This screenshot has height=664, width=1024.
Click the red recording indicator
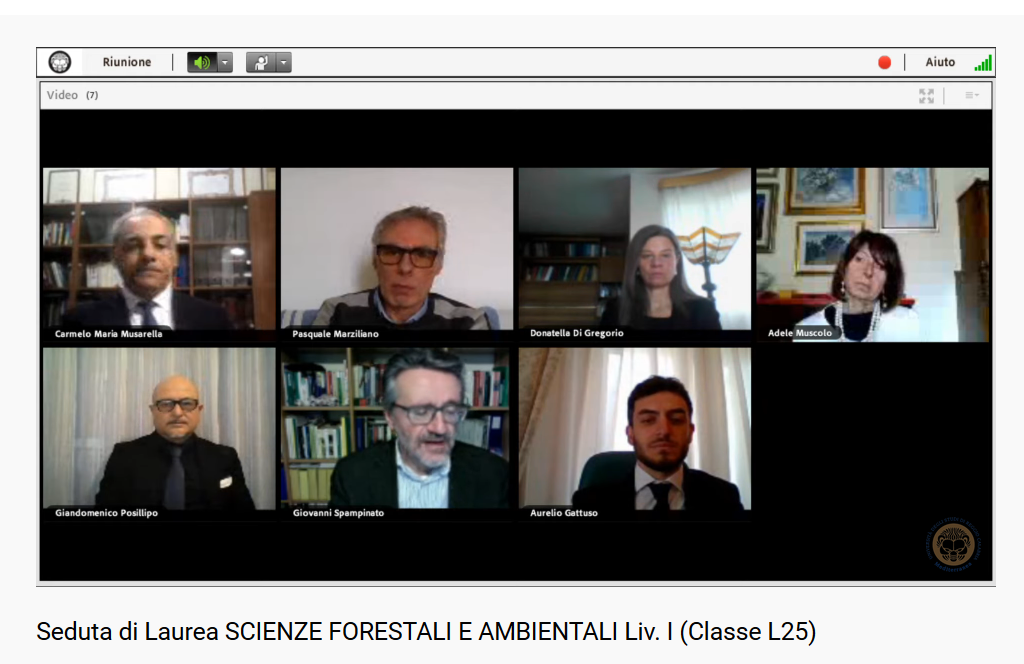pyautogui.click(x=884, y=62)
